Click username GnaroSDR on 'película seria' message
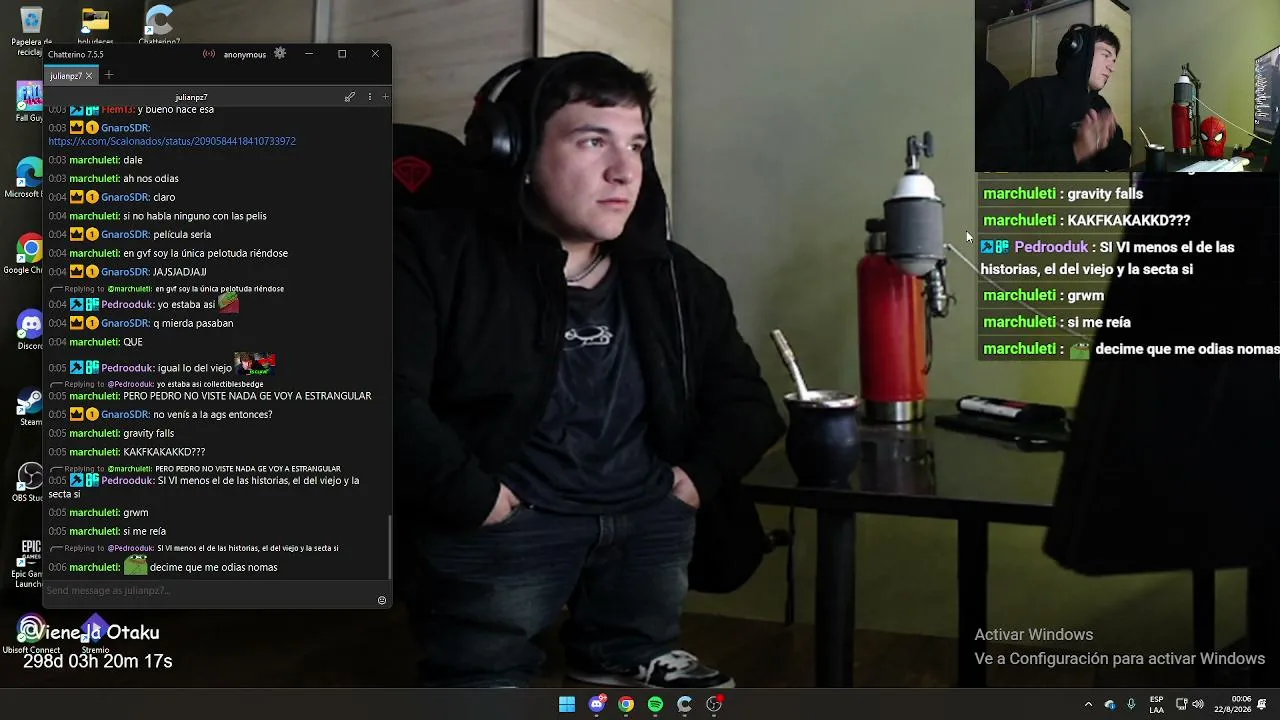1280x720 pixels. pos(125,234)
